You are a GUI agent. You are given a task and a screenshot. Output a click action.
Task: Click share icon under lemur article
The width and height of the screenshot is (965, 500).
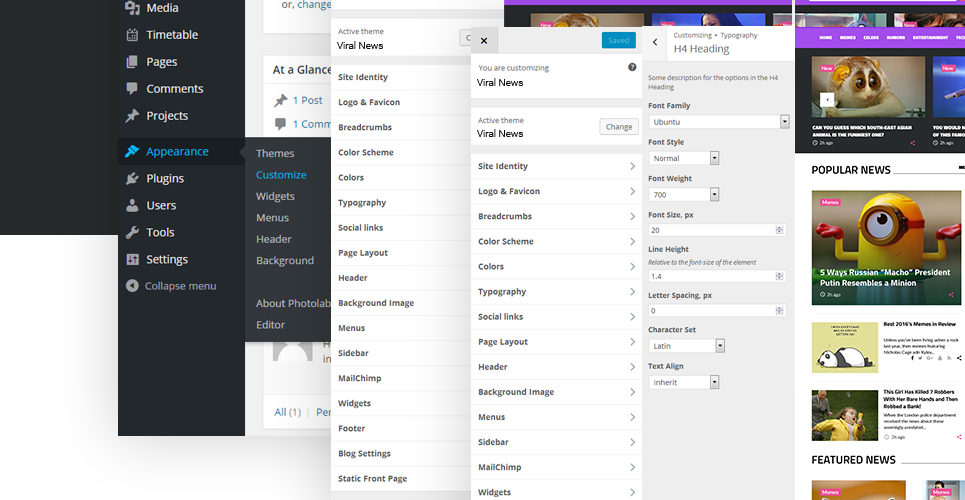pyautogui.click(x=912, y=143)
